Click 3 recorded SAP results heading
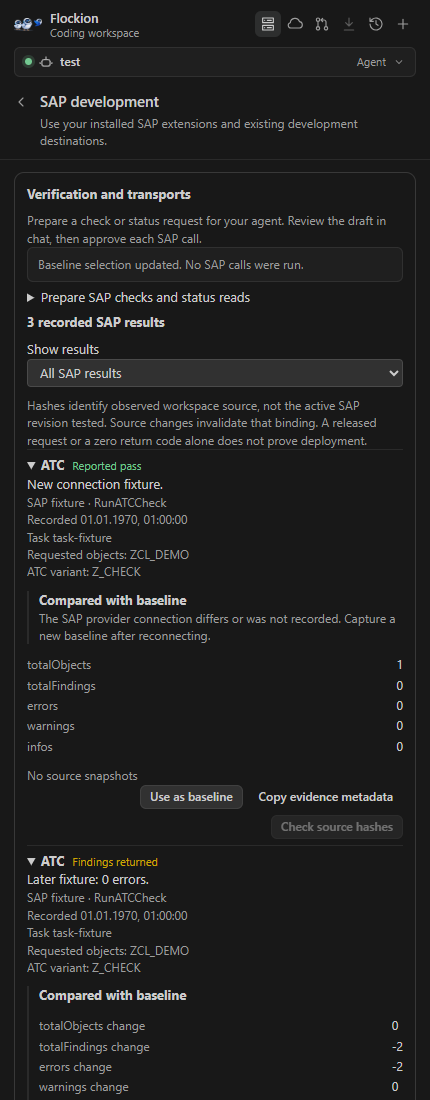430x1100 pixels. 95,323
